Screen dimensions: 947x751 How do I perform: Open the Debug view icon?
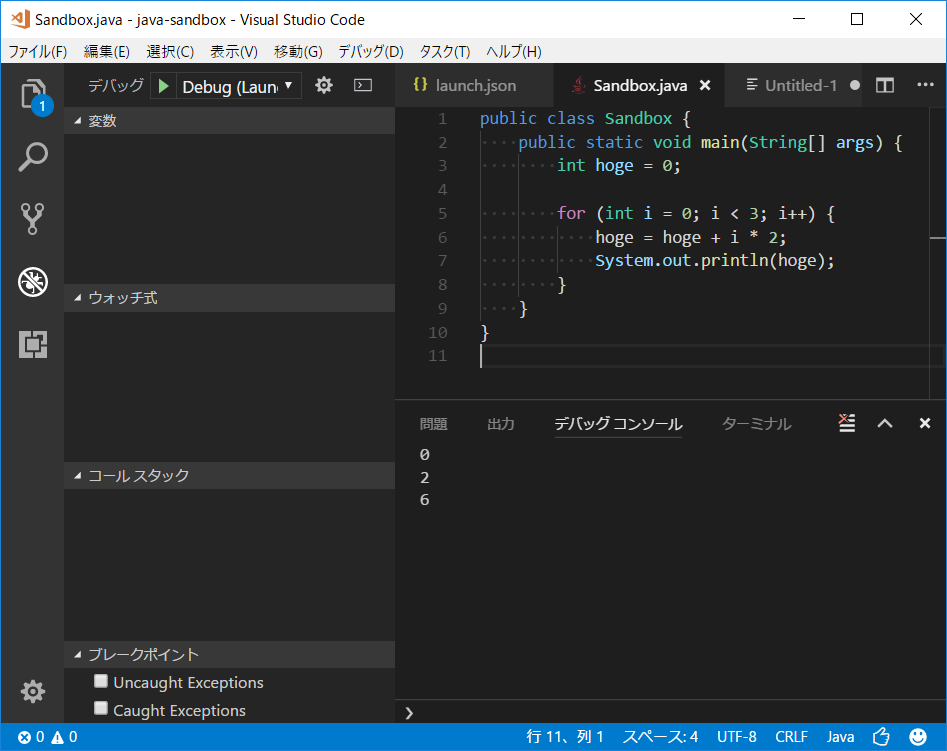[x=33, y=282]
